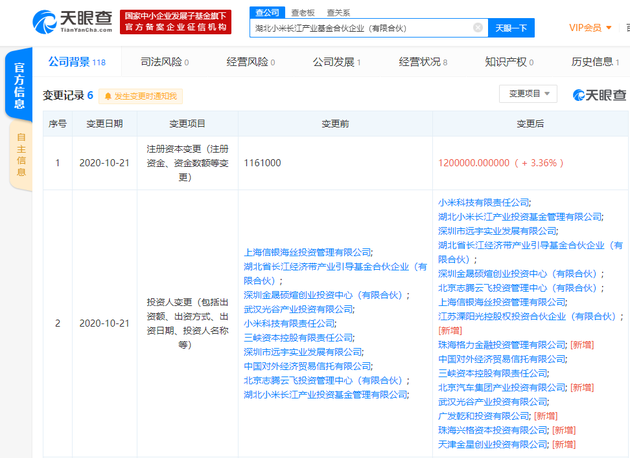Open 天津金星创业投资有限公司 link
This screenshot has width=630, height=458.
coord(493,445)
